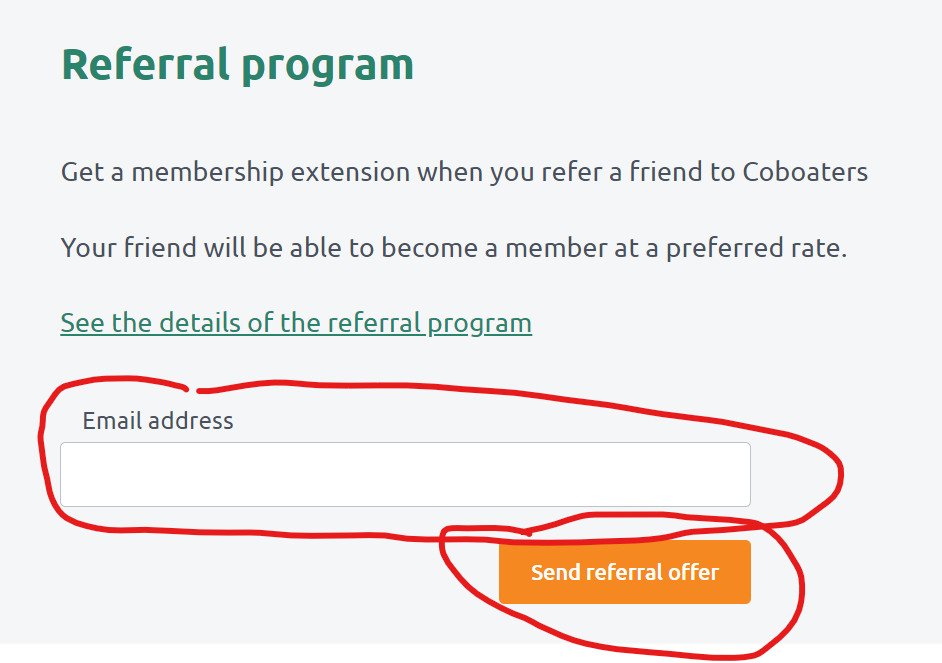This screenshot has height=663, width=942.
Task: Focus the Email address input field
Action: click(405, 474)
